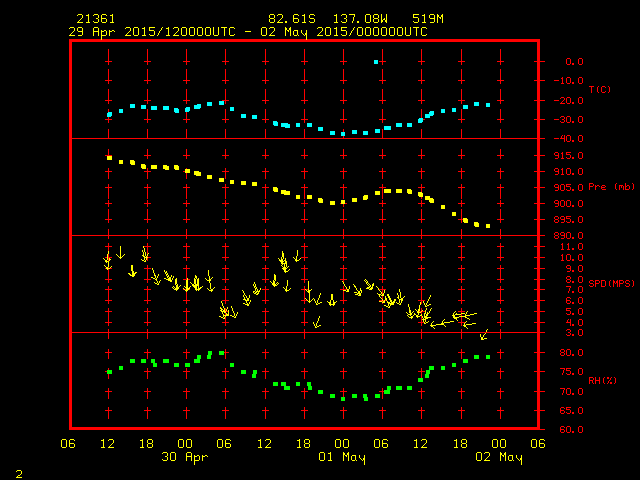The height and width of the screenshot is (480, 640).
Task: Click the "0.0" temperature axis label
Action: pyautogui.click(x=574, y=62)
